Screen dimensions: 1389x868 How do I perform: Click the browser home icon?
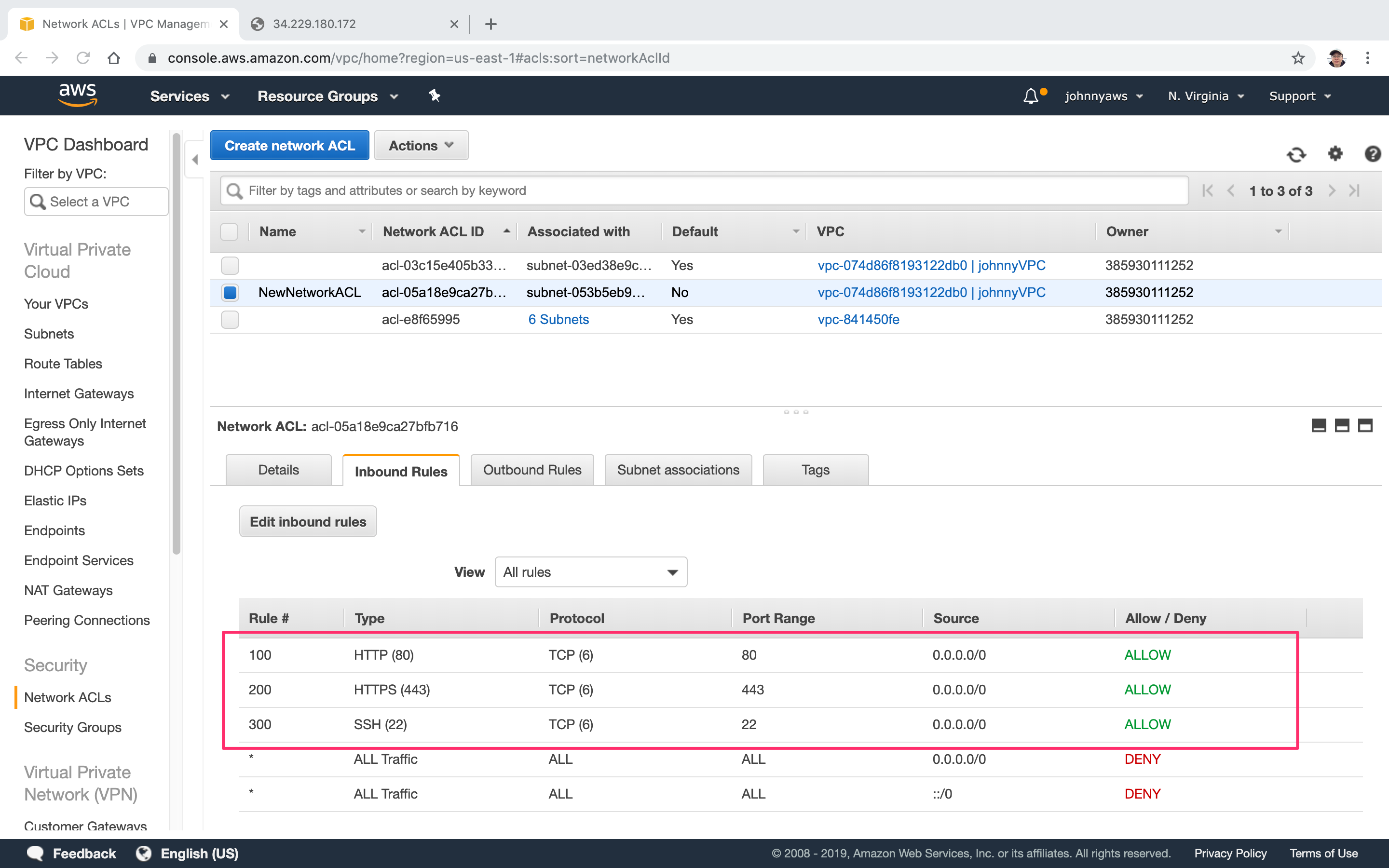tap(114, 58)
